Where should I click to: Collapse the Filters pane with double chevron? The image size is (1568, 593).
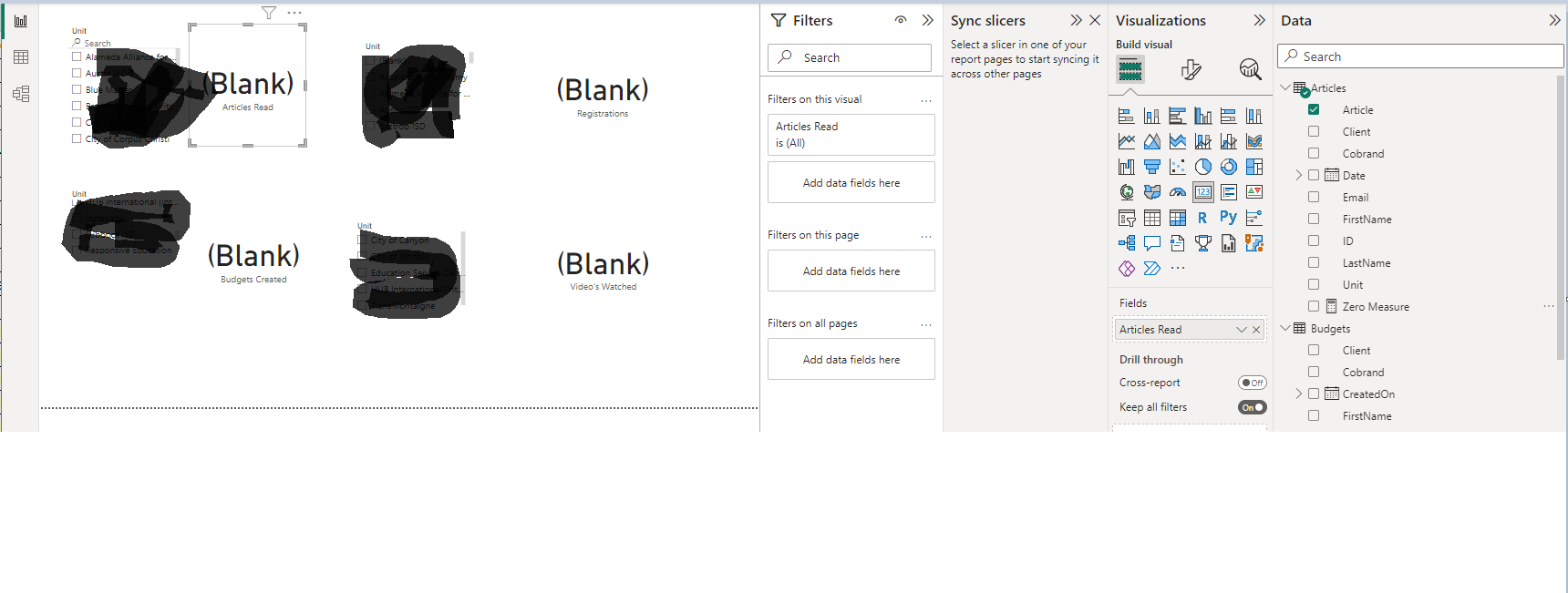[x=927, y=20]
